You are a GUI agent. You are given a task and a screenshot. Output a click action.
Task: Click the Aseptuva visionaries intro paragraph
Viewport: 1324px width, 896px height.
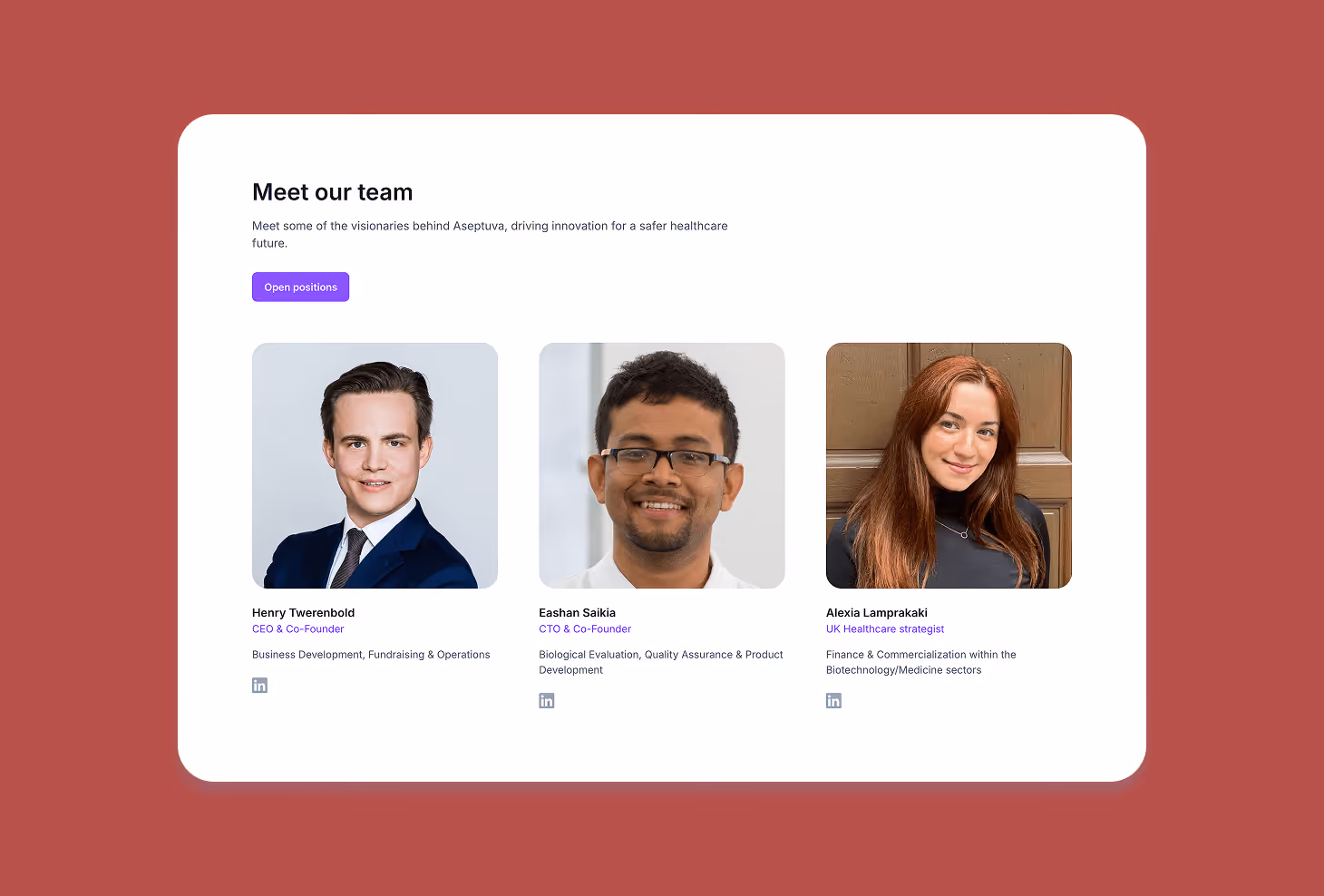pos(490,234)
